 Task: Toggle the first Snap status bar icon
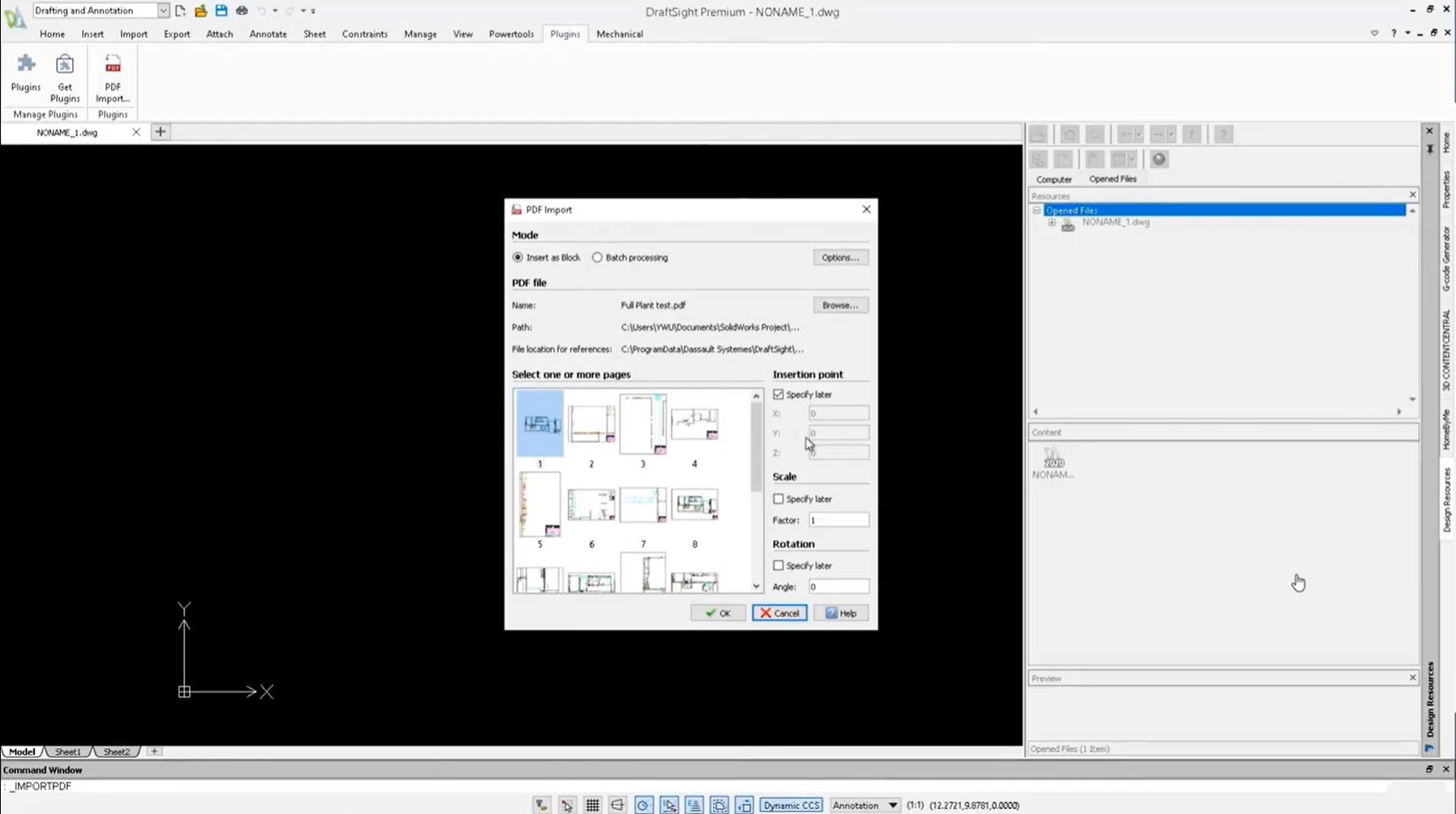coord(541,805)
